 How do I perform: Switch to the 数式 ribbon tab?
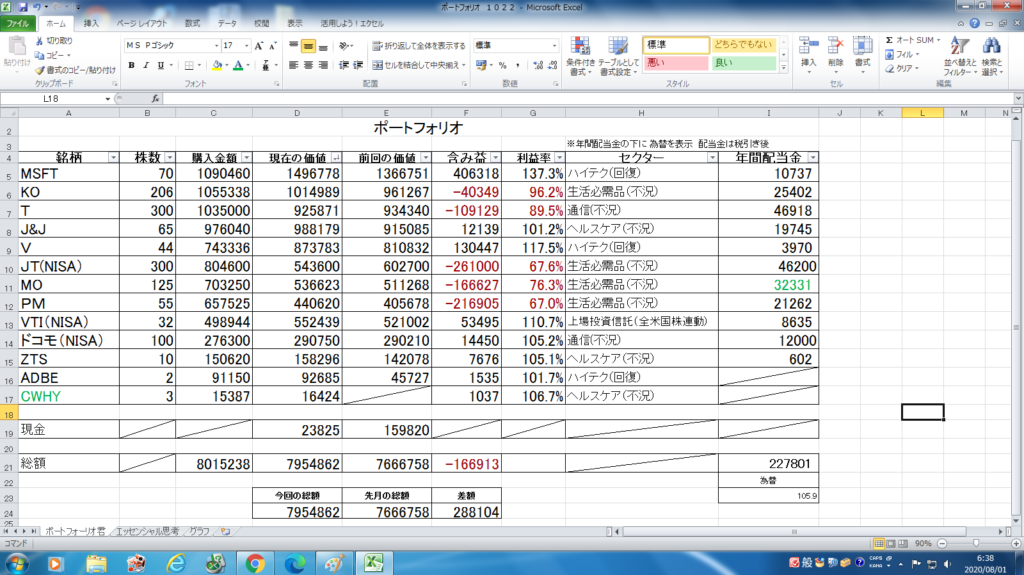tap(192, 24)
